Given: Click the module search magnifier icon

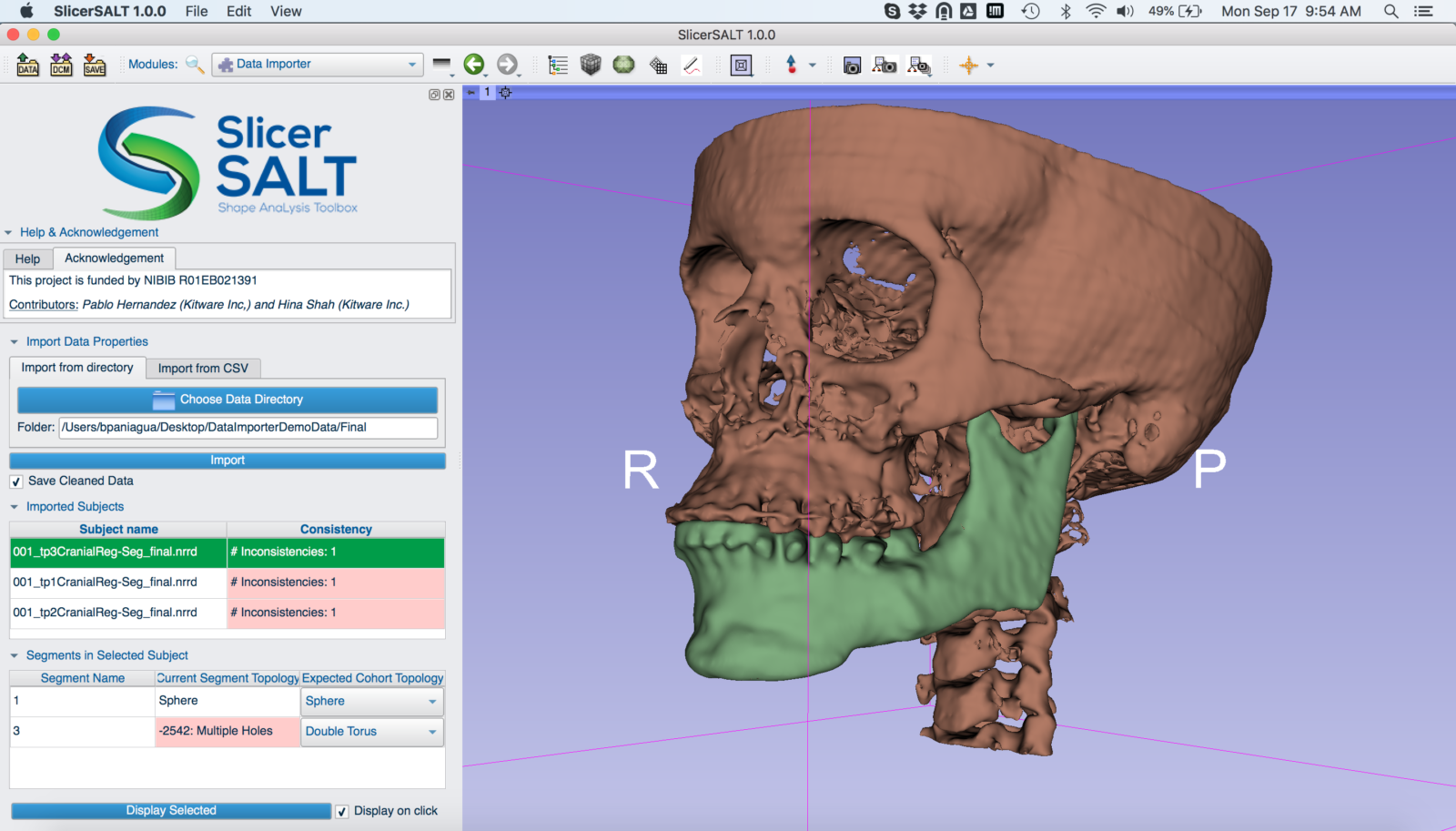Looking at the screenshot, I should [194, 65].
